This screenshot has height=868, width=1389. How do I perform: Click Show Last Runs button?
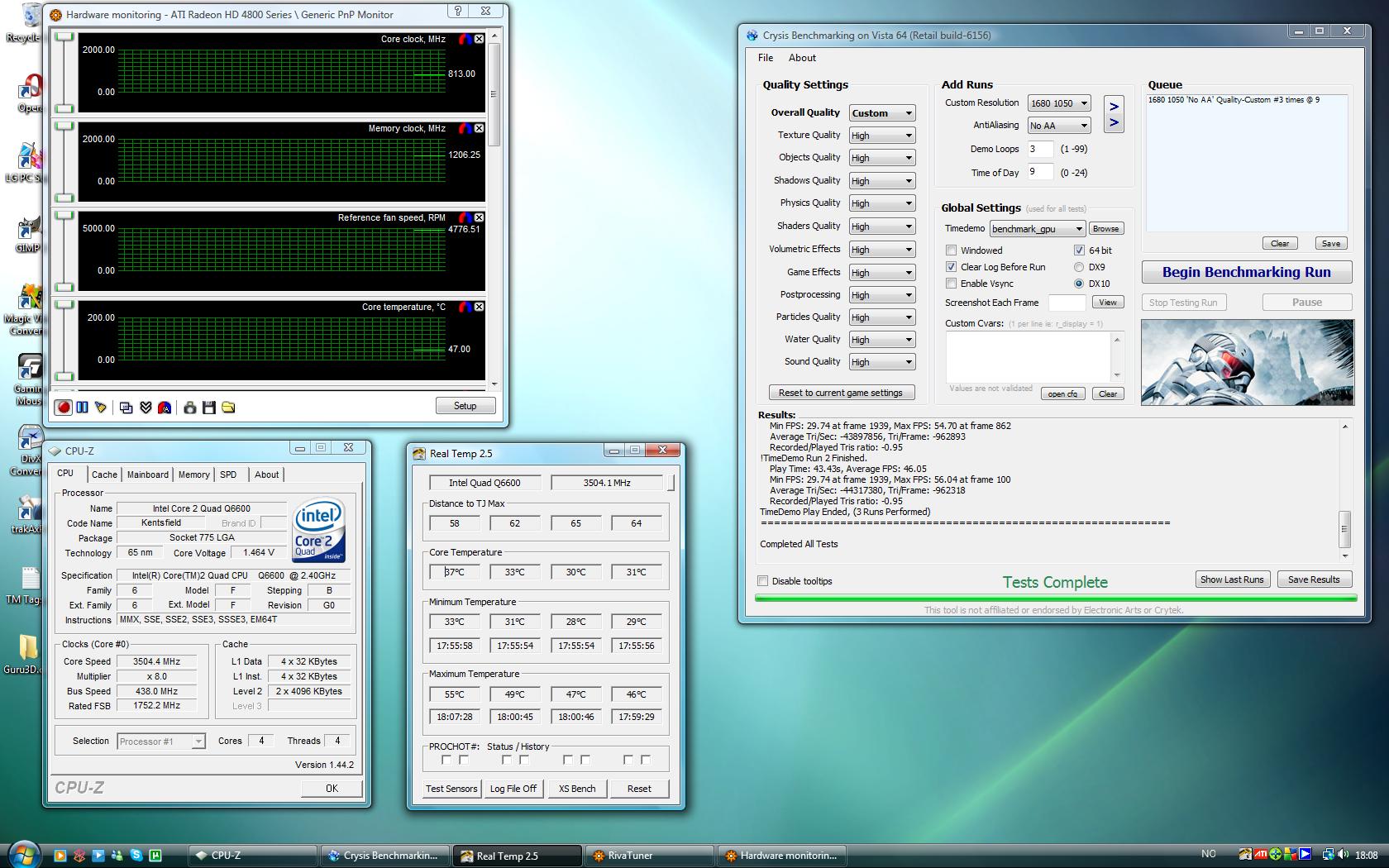point(1232,579)
